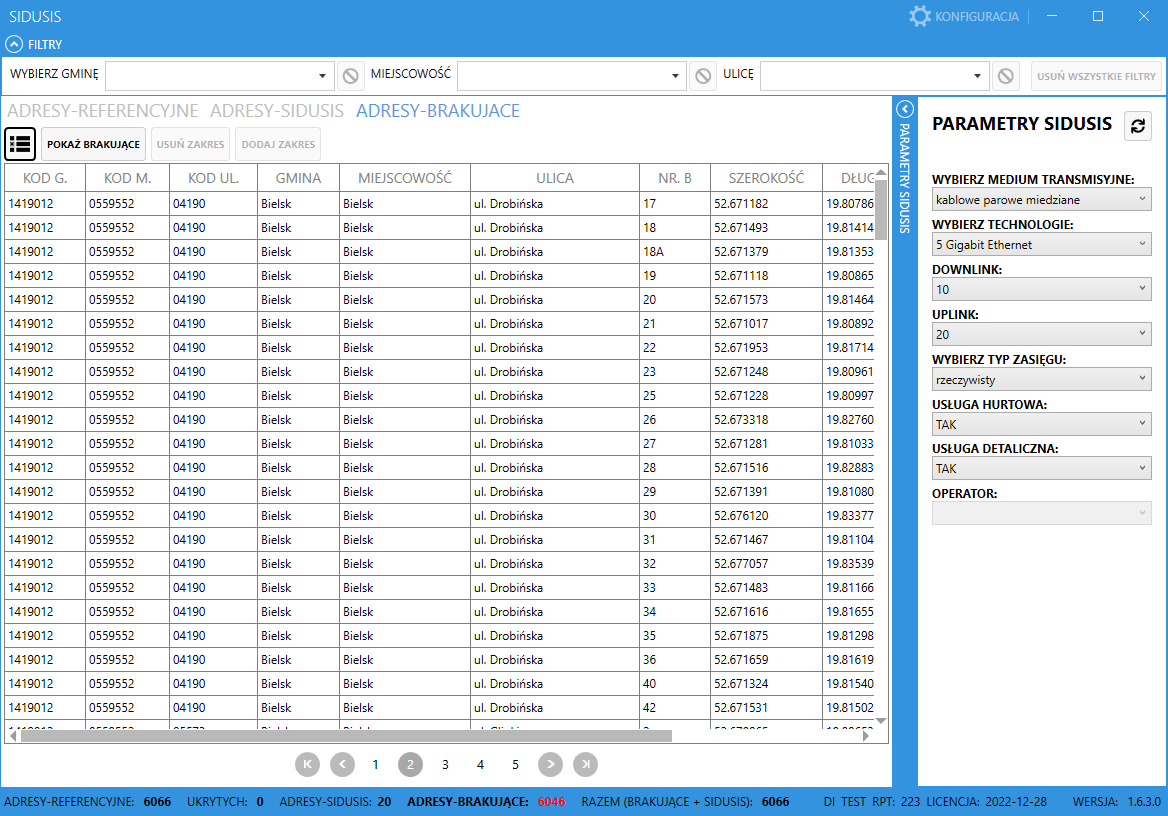Viewport: 1168px width, 816px height.
Task: Click the list view icon button
Action: pos(20,144)
